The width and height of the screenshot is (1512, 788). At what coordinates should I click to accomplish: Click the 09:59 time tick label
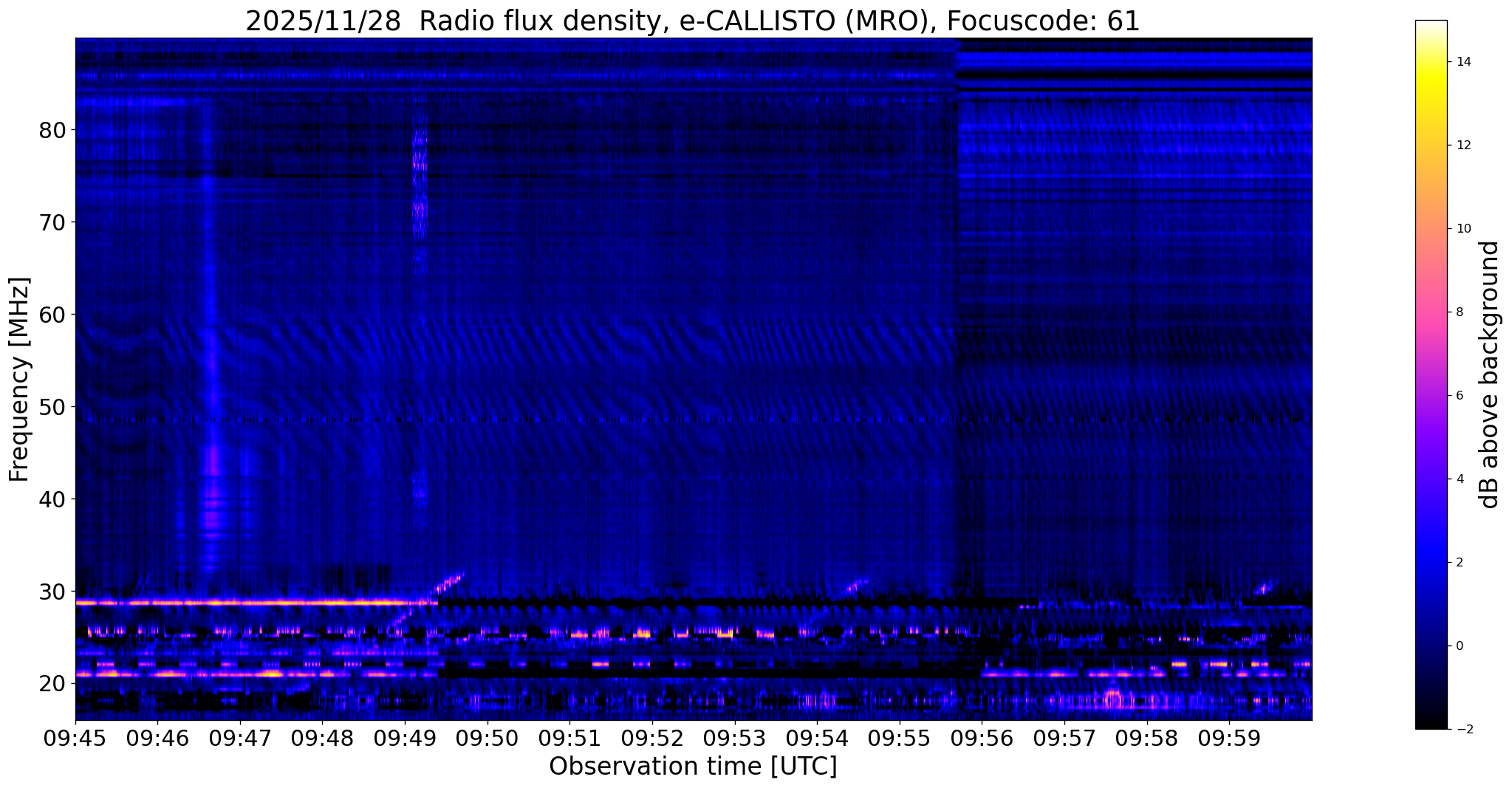coord(1229,739)
